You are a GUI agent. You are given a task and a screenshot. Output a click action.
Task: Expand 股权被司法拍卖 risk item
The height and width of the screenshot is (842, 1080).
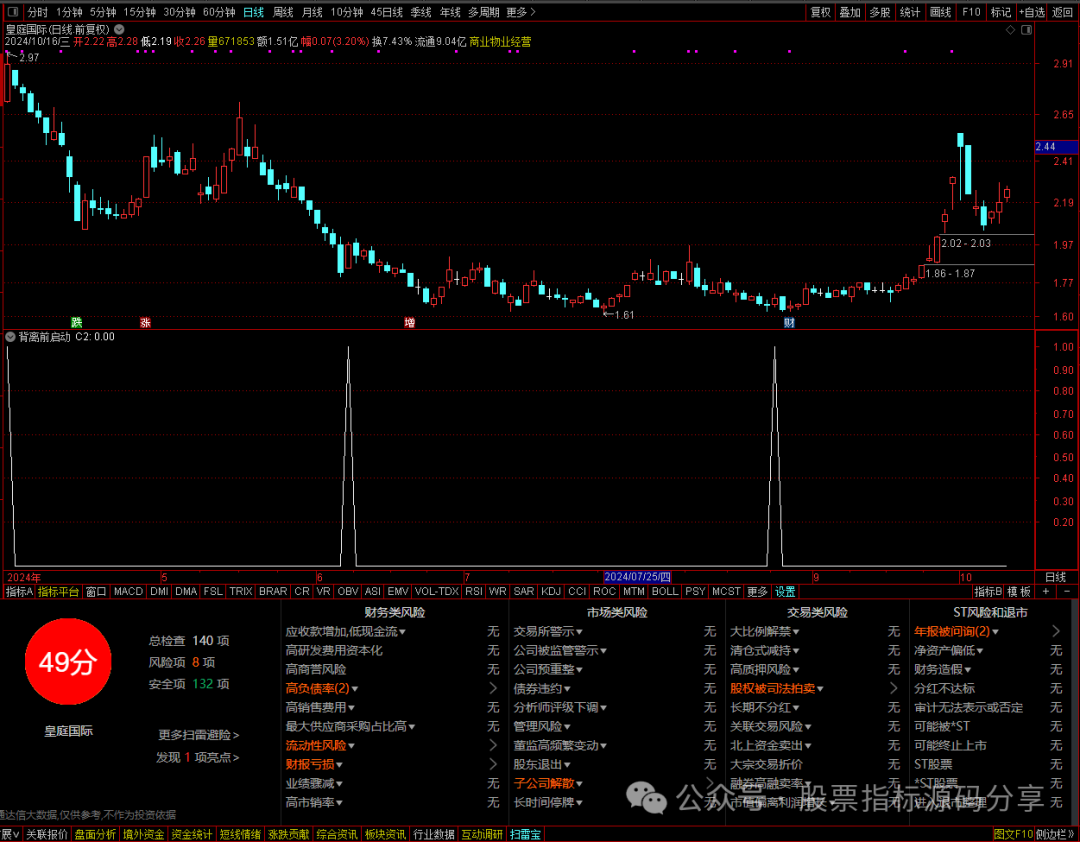[x=777, y=688]
